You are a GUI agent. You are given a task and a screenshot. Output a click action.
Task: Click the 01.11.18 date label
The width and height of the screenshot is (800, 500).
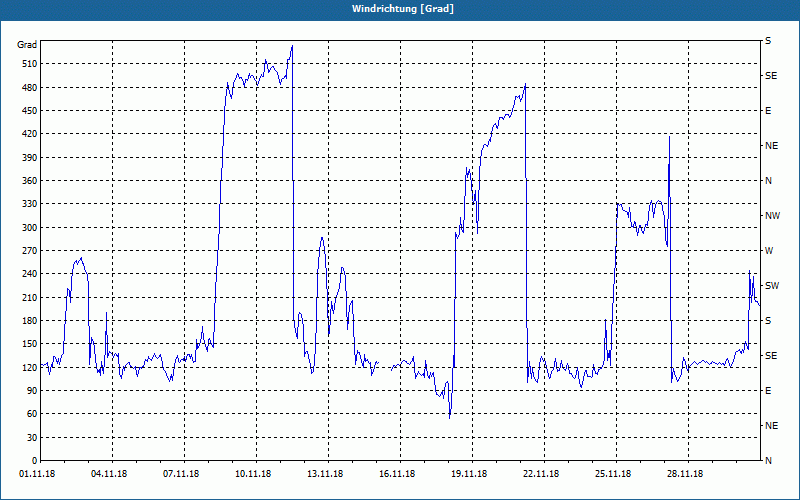coord(37,474)
